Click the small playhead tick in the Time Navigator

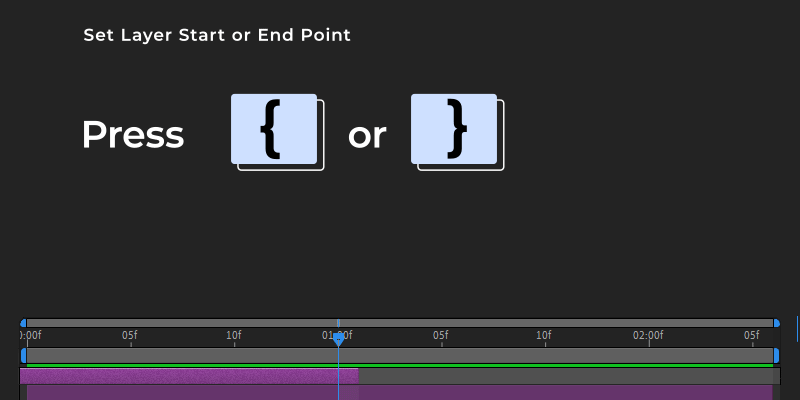(x=338, y=323)
